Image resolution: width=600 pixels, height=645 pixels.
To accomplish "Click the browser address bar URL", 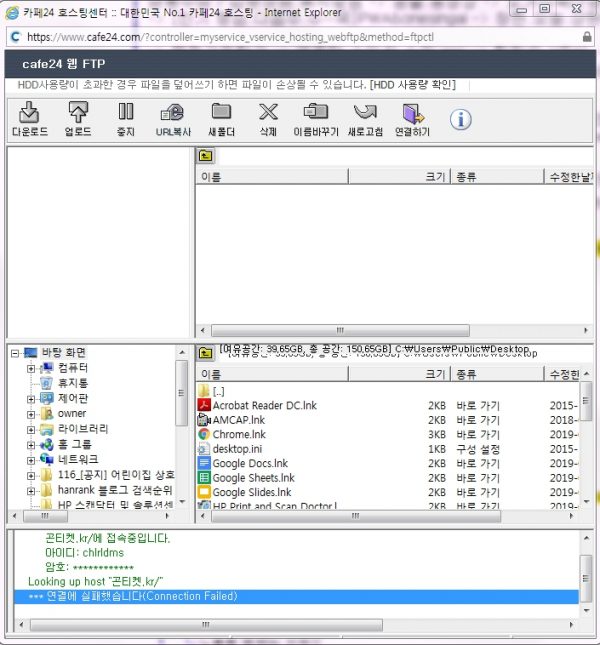I will (x=230, y=37).
